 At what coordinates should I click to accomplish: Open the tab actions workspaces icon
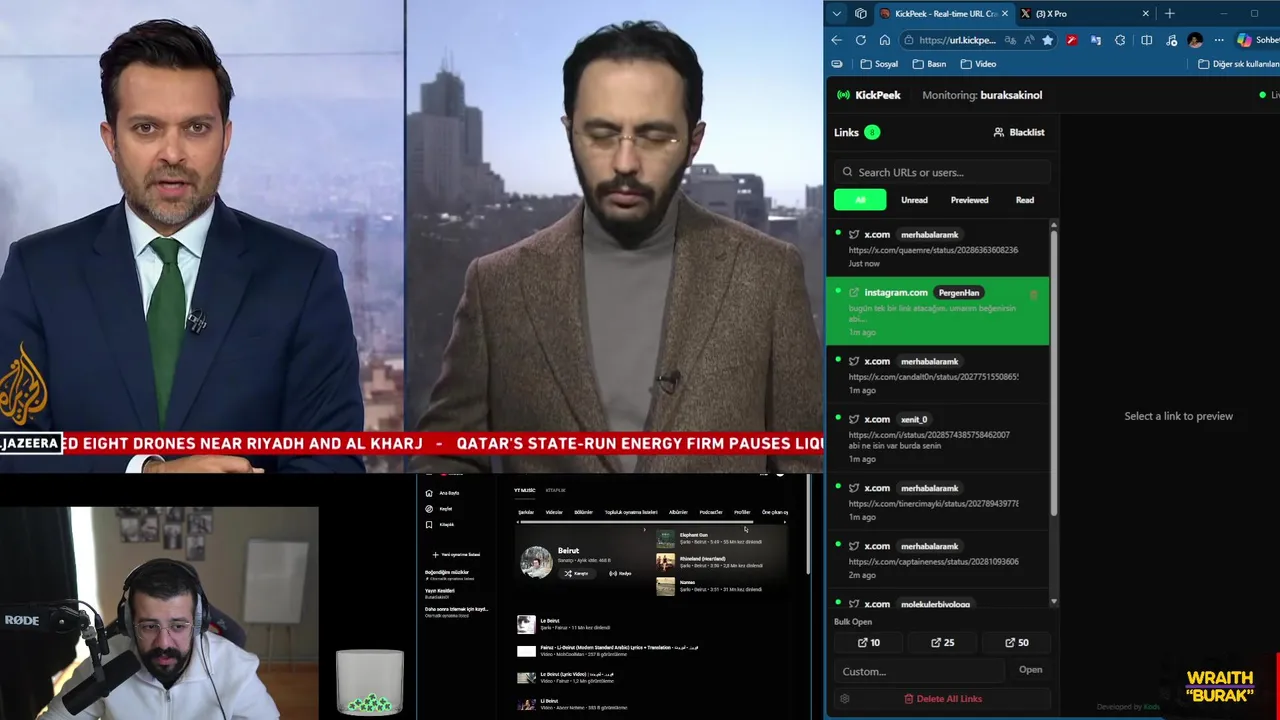click(861, 14)
